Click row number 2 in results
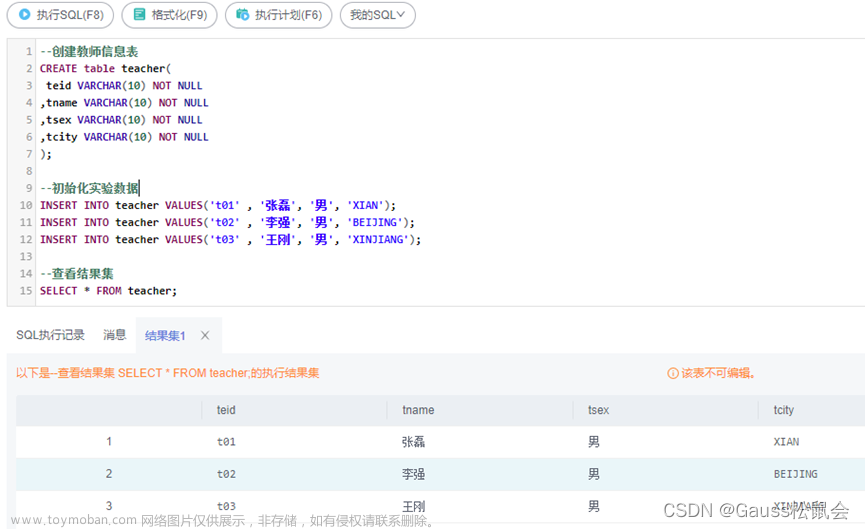 click(x=109, y=473)
